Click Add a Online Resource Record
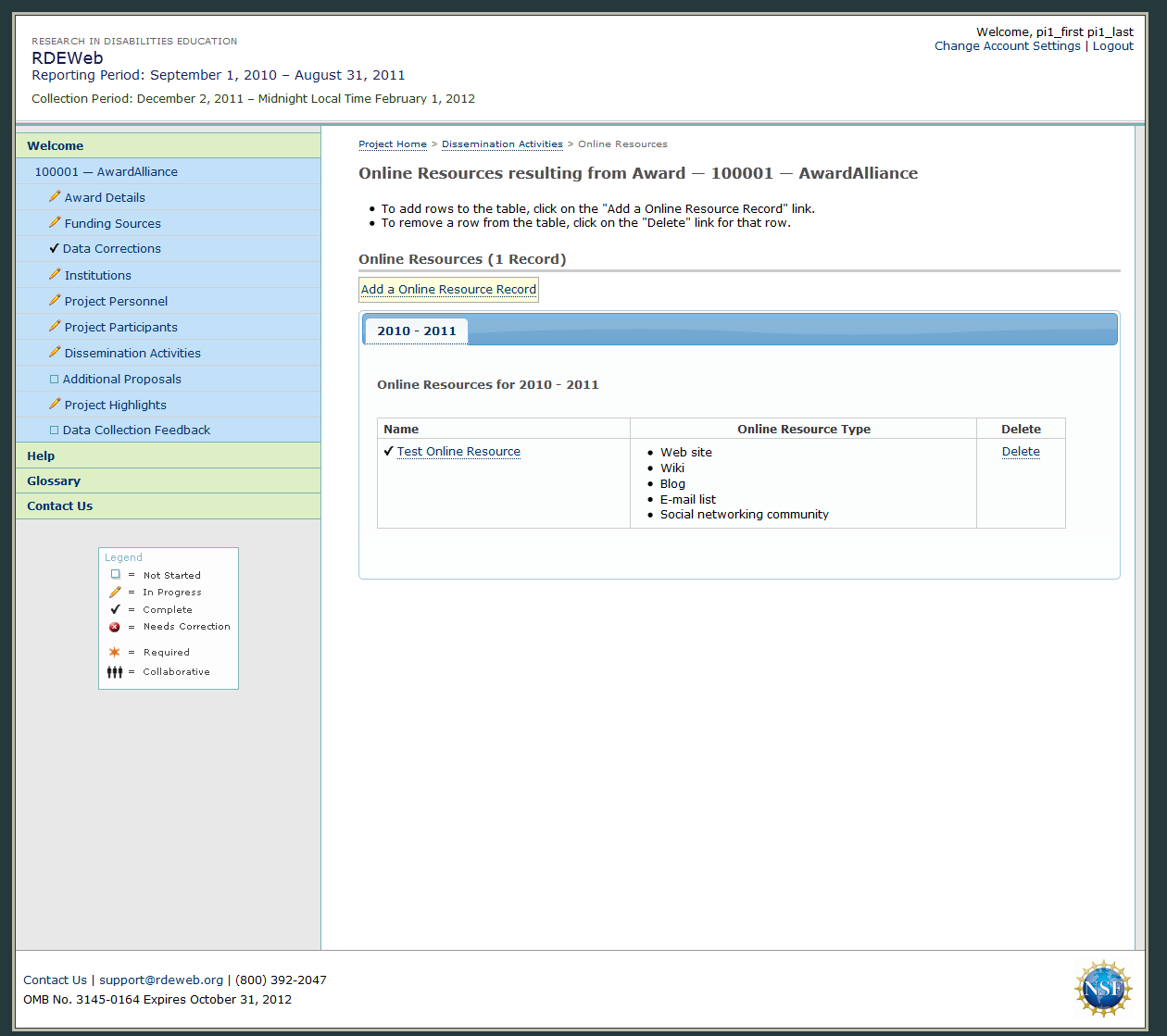The image size is (1167, 1036). [x=448, y=289]
